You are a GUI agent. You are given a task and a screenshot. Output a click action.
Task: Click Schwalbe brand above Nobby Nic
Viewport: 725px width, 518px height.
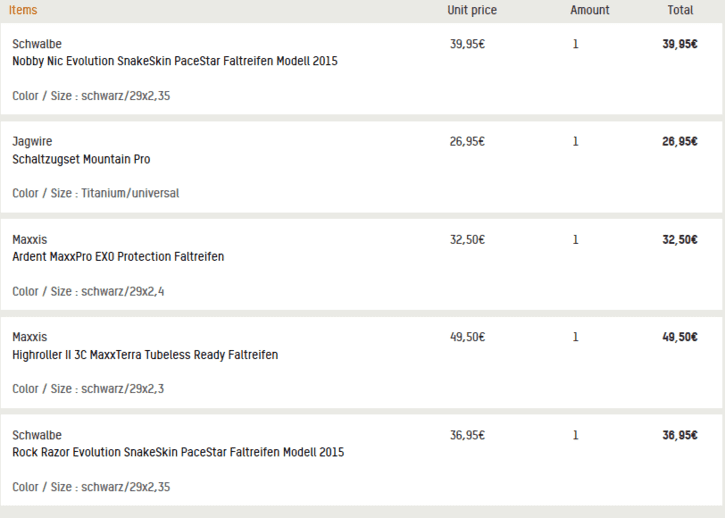click(x=37, y=44)
